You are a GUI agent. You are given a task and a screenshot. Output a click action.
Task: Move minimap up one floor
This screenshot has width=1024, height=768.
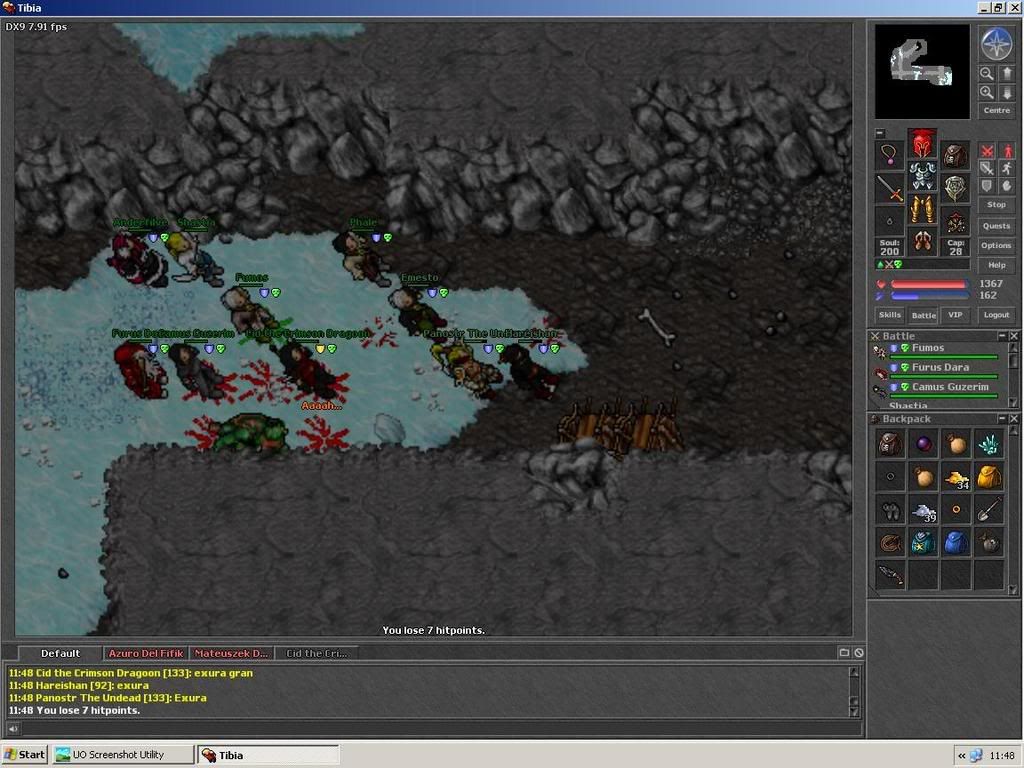[1006, 74]
